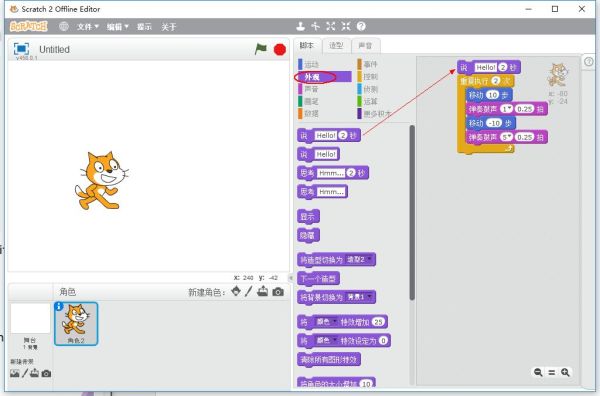The image size is (600, 396).
Task: Select the 外观 block category
Action: pyautogui.click(x=324, y=77)
